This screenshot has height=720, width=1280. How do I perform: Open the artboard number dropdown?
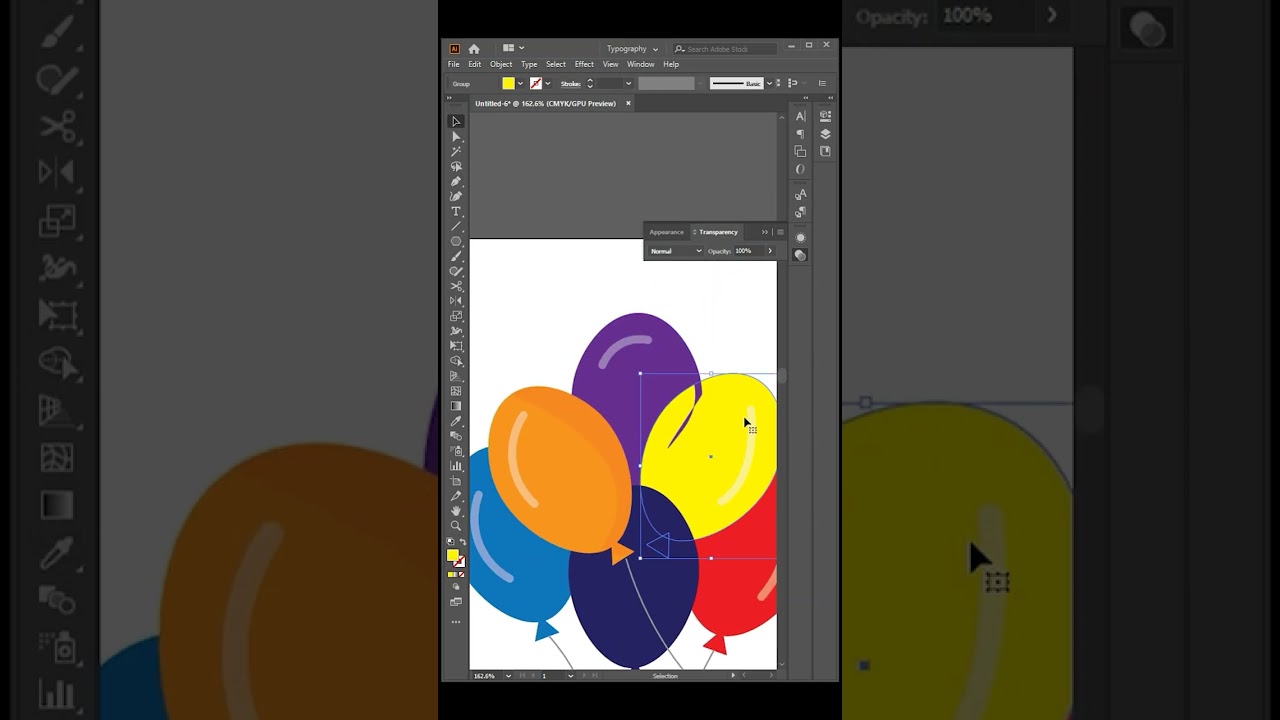570,676
